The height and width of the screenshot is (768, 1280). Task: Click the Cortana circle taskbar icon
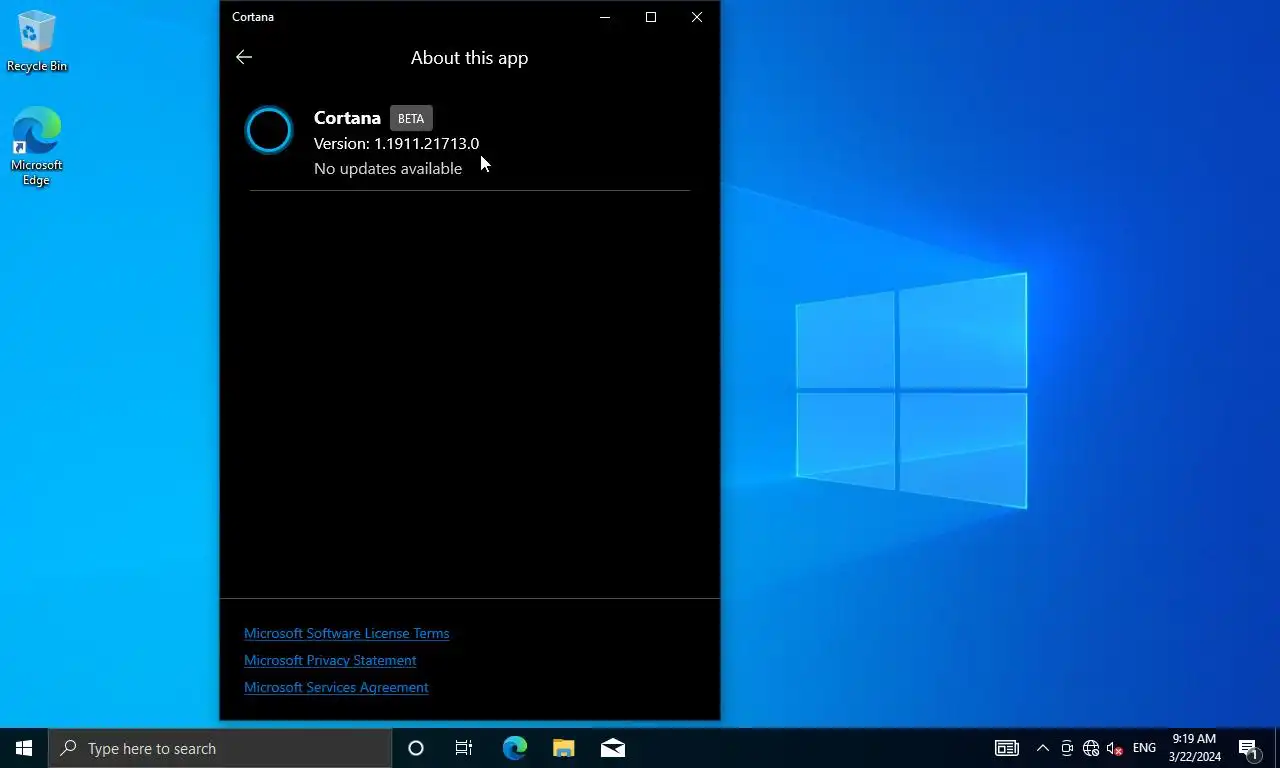pyautogui.click(x=416, y=748)
